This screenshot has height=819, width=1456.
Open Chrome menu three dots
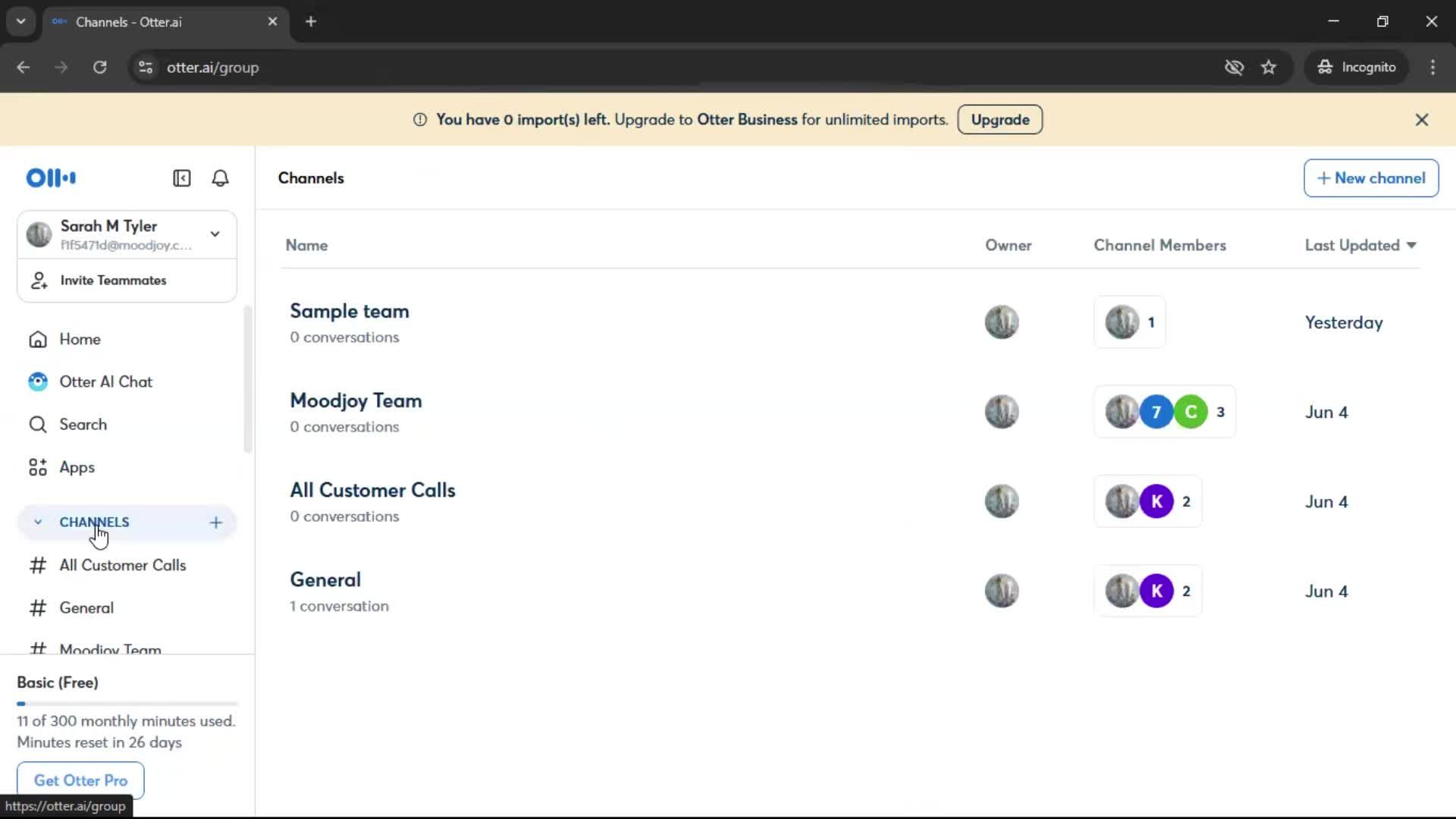point(1432,67)
